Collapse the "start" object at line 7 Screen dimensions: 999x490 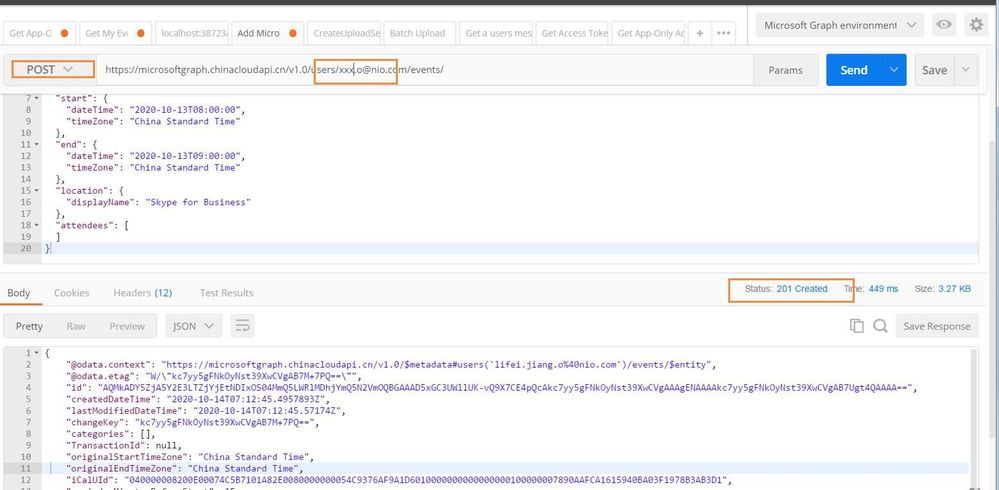click(x=37, y=98)
